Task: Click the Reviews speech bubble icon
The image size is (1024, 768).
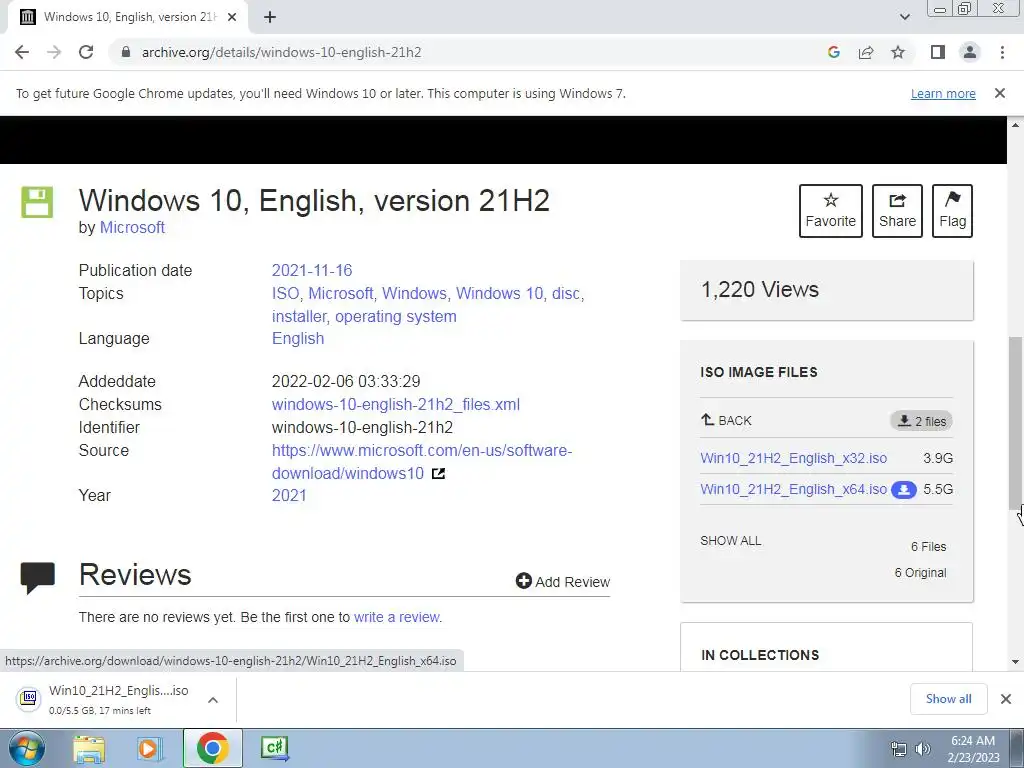Action: tap(37, 578)
